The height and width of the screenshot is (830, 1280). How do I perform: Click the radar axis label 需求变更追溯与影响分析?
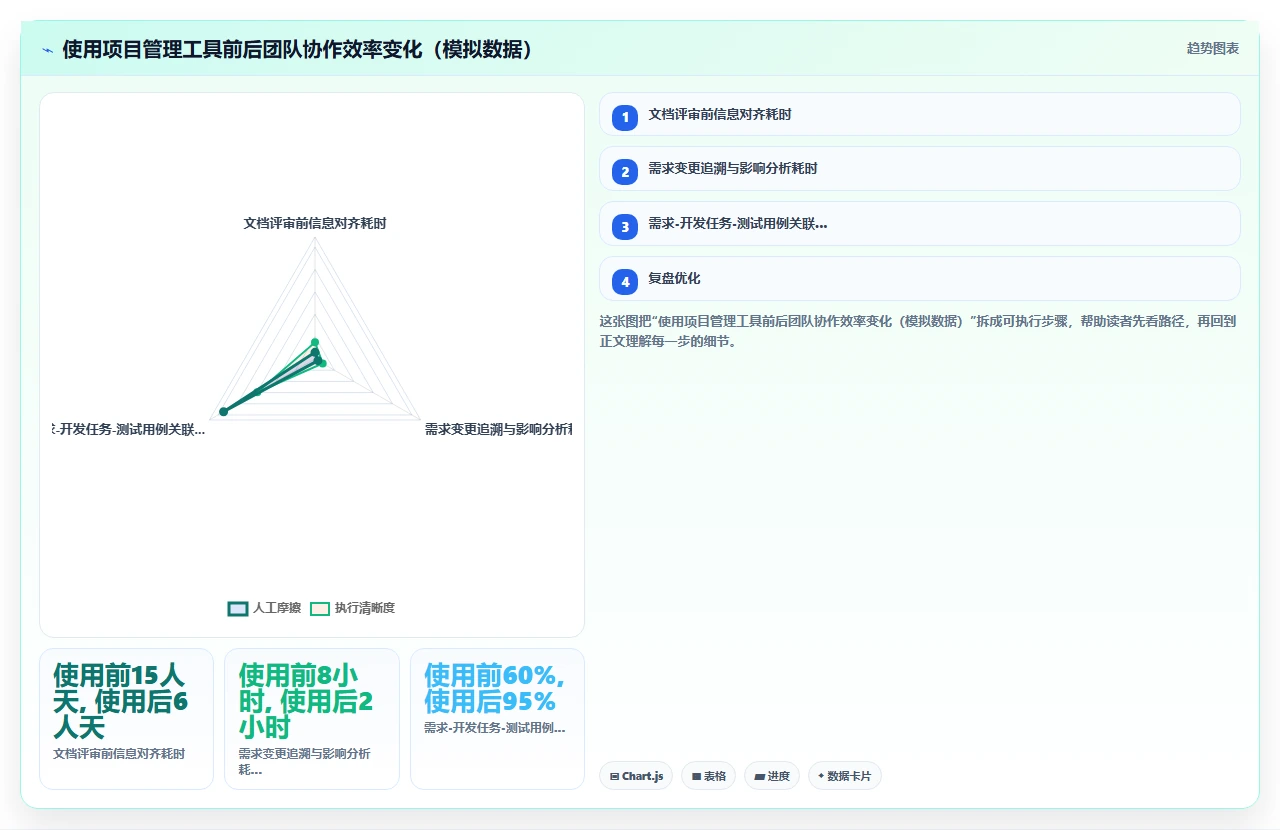pos(497,429)
